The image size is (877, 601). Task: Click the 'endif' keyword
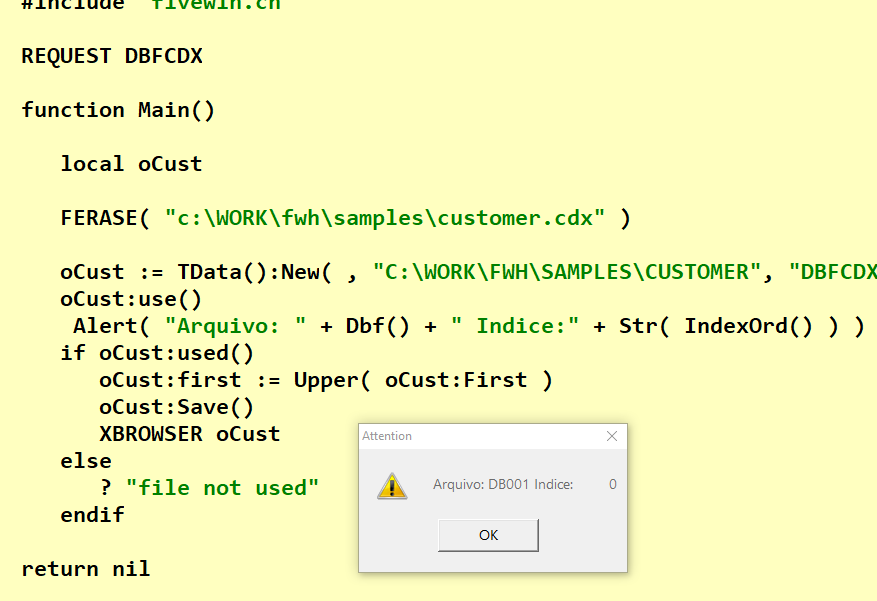click(x=92, y=515)
